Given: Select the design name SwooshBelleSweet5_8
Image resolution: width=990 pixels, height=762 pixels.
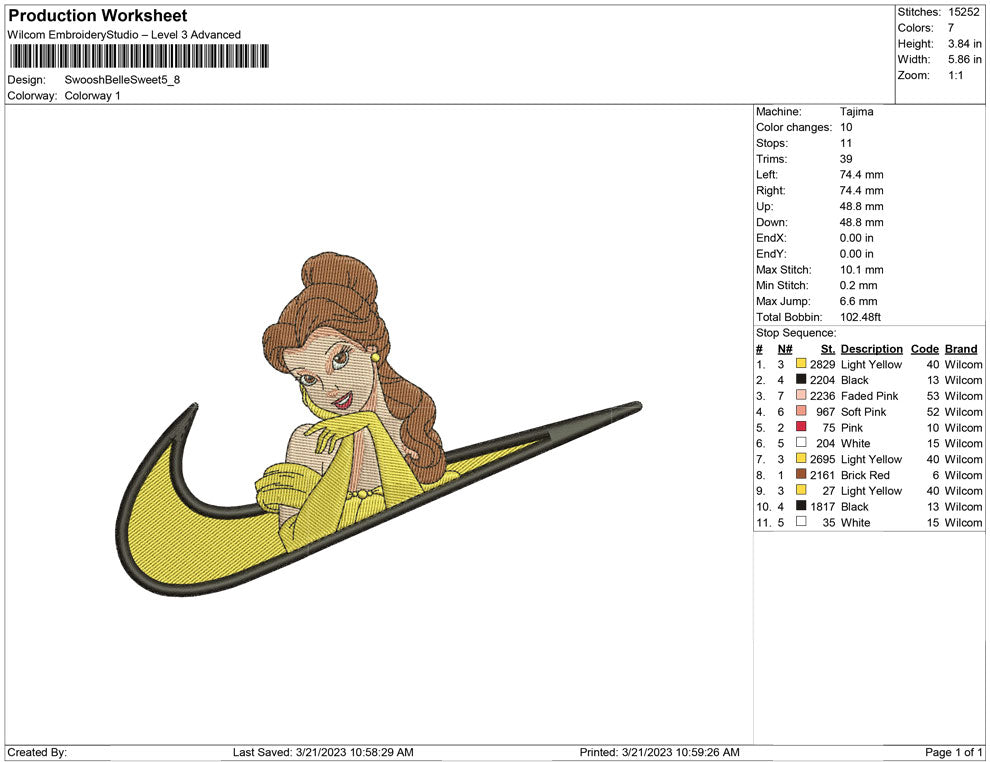Looking at the screenshot, I should pyautogui.click(x=122, y=80).
